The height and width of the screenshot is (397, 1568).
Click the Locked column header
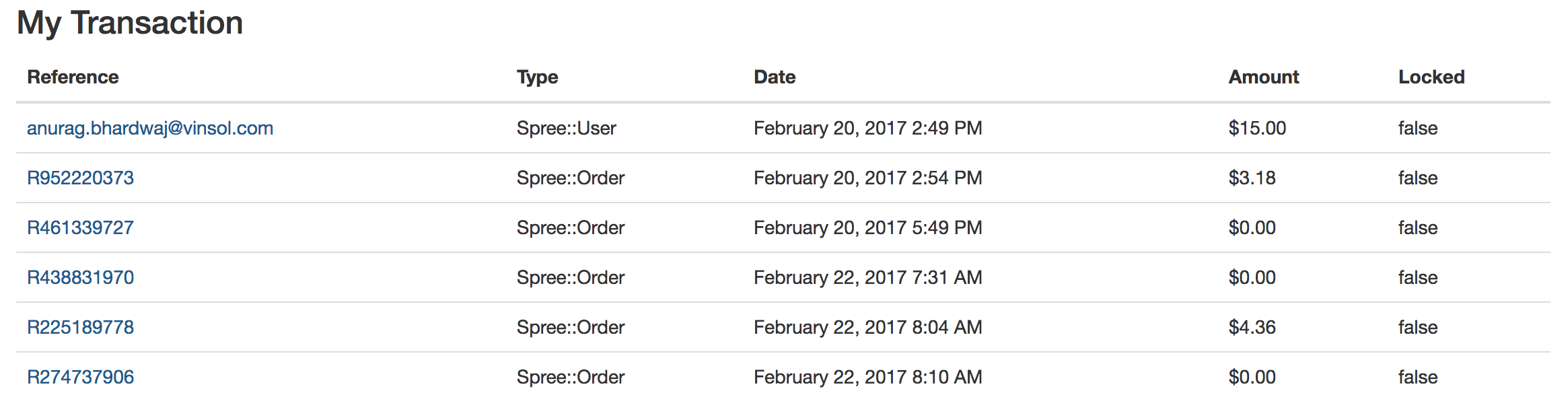1431,77
